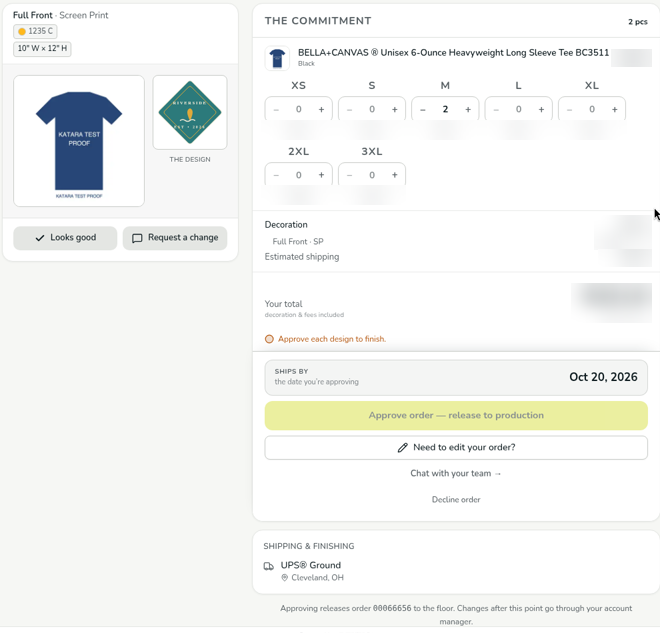Approve the proof with Looks good

[x=65, y=238]
